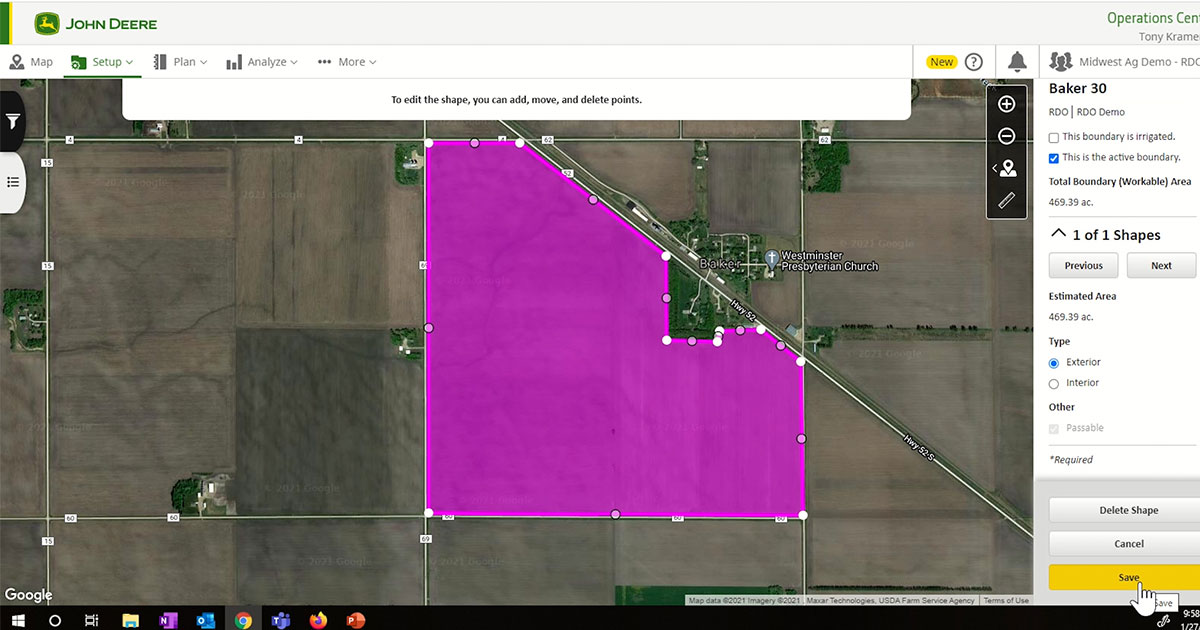Open the measure distance tool
The image size is (1200, 630).
1007,200
